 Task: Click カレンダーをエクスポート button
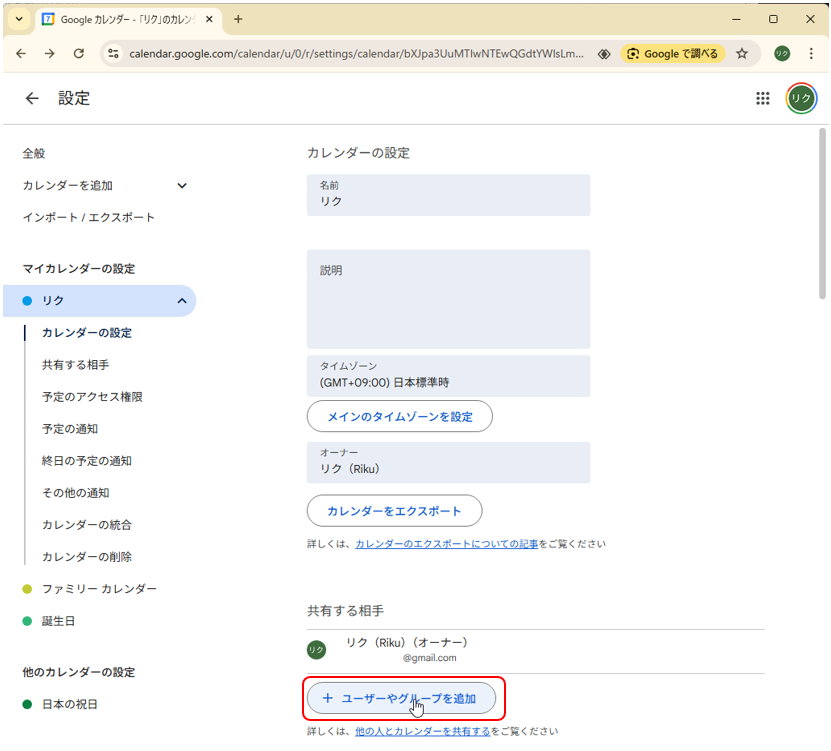pos(394,511)
